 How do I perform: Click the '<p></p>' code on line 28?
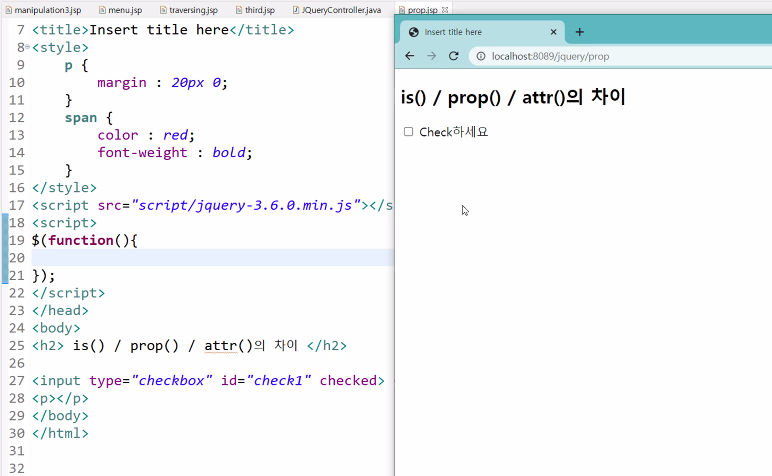pos(61,398)
